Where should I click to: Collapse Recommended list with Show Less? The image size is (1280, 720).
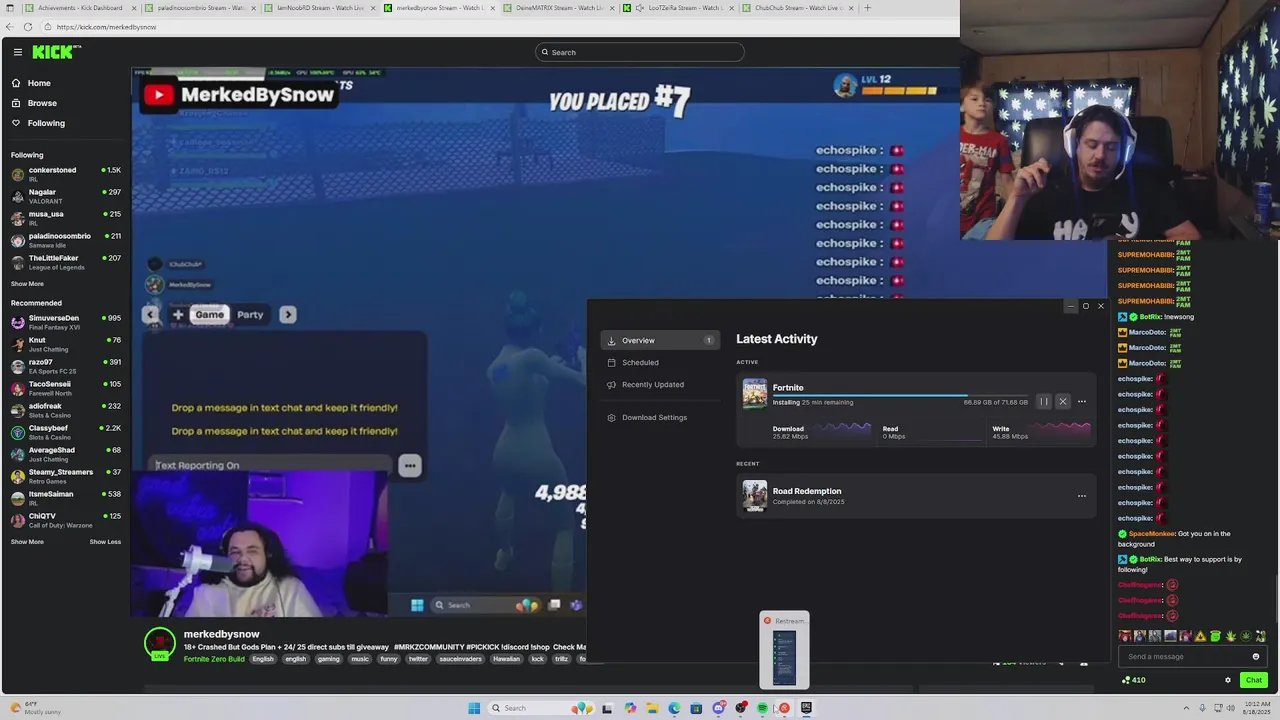tap(105, 542)
